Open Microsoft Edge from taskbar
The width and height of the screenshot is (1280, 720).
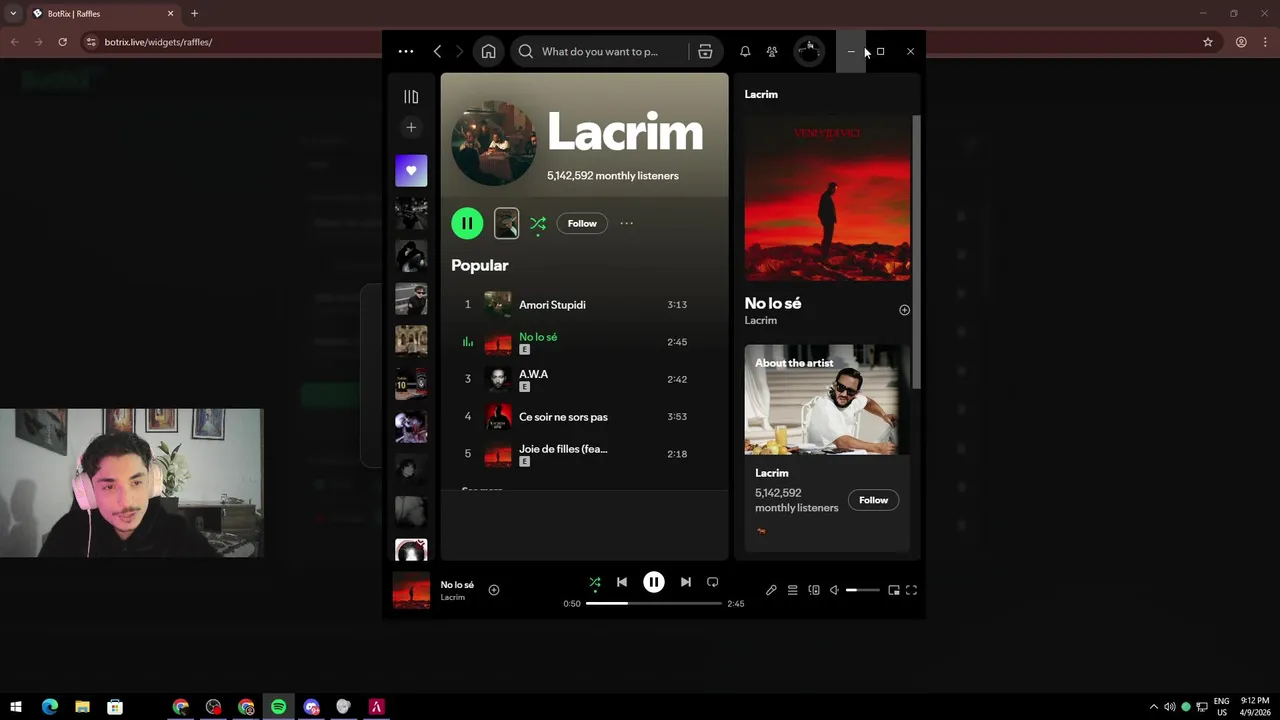50,707
